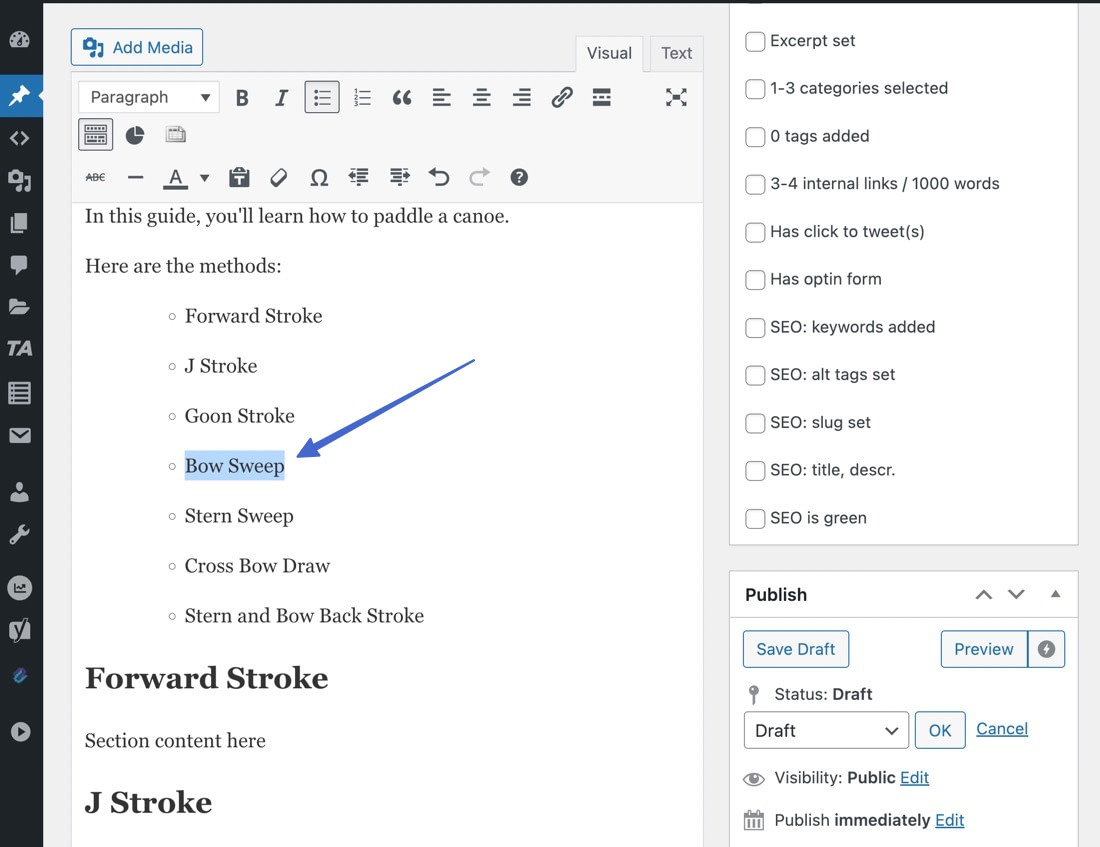Switch to numbered list formatting
1100x847 pixels.
pyautogui.click(x=361, y=97)
